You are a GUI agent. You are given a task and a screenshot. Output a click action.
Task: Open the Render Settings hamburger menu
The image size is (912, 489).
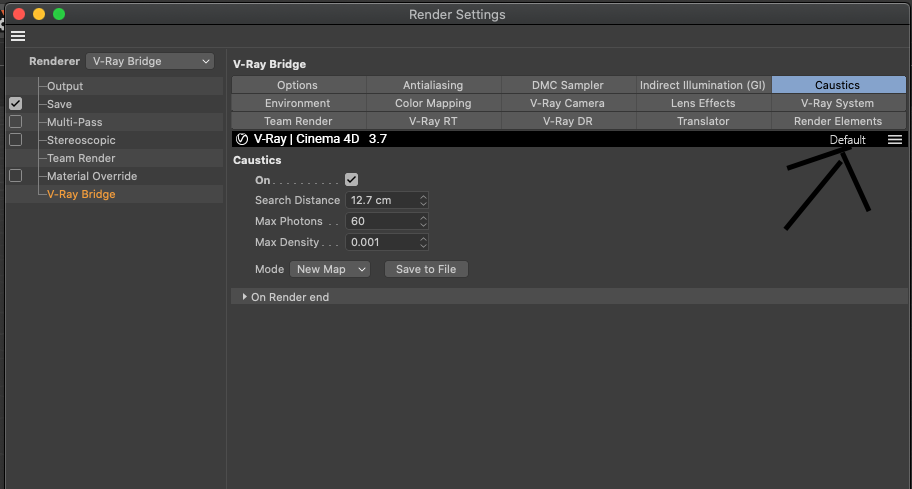point(18,36)
